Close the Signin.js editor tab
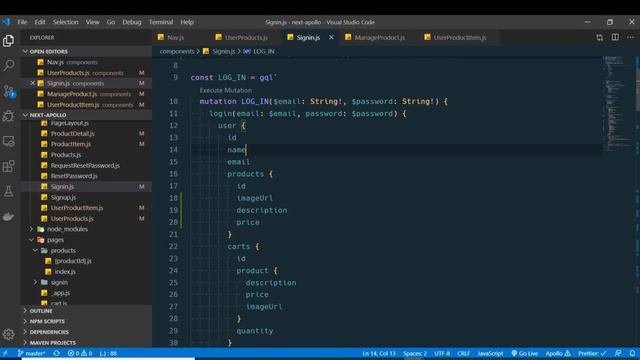640x360 pixels. pyautogui.click(x=331, y=37)
